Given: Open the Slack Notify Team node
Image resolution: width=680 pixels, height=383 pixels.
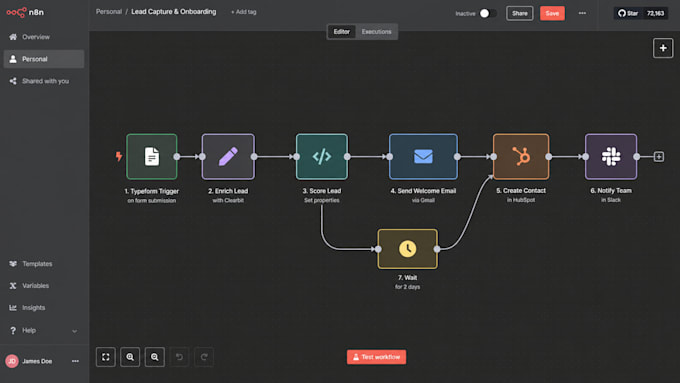Looking at the screenshot, I should [x=611, y=157].
